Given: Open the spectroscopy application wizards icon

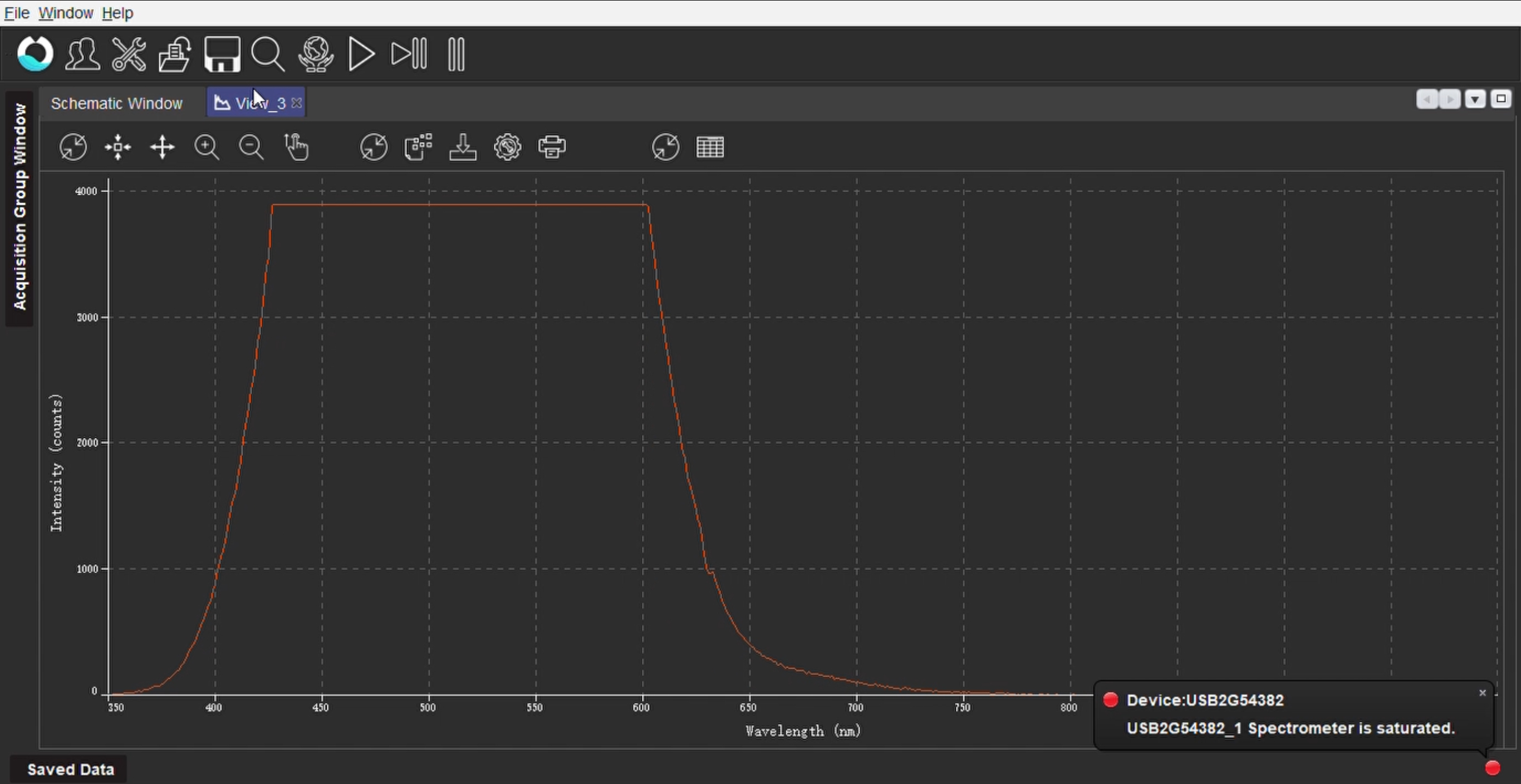Looking at the screenshot, I should [82, 55].
